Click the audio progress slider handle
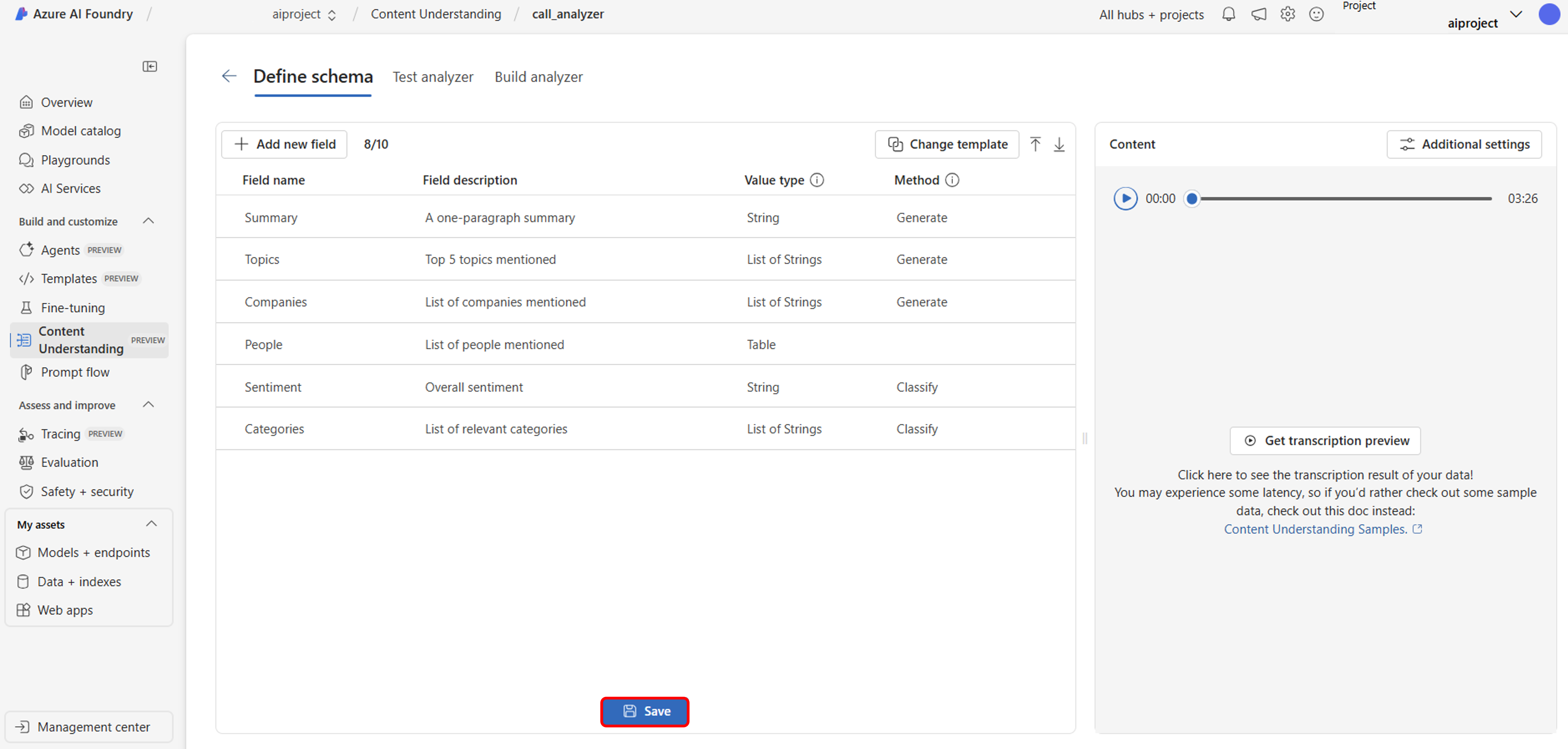 tap(1192, 198)
